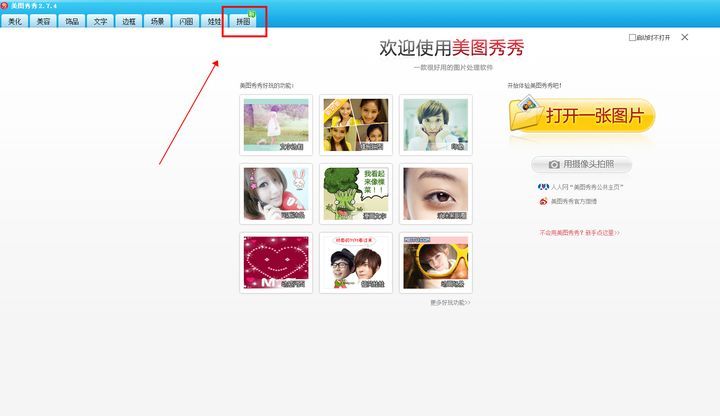Close the welcome panel with the X

[685, 37]
